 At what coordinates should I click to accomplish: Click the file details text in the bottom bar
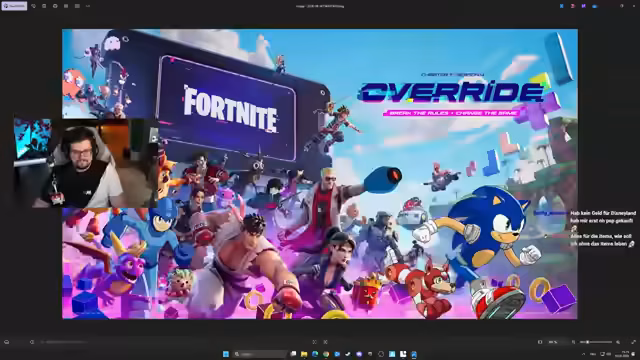point(64,342)
